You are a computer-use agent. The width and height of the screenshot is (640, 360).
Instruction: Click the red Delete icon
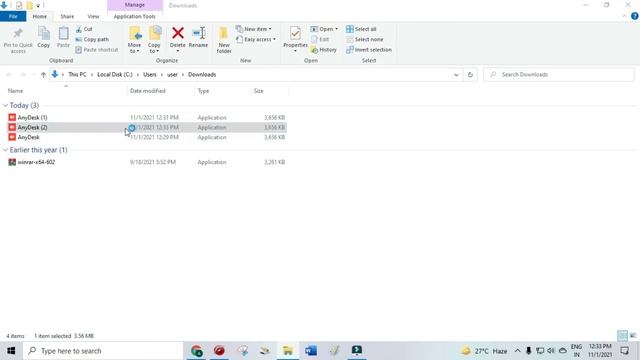178,33
